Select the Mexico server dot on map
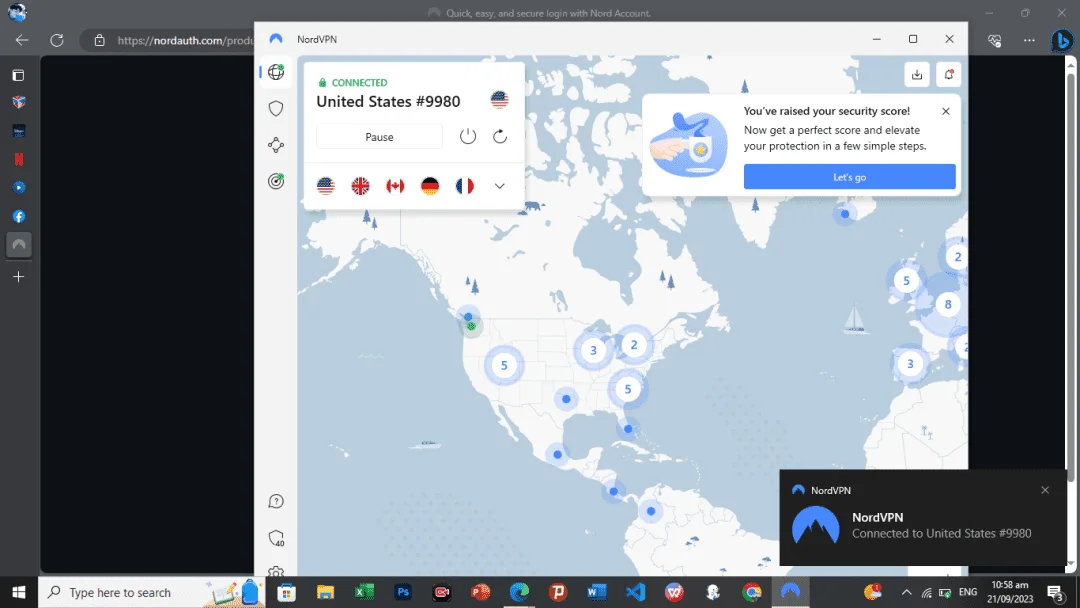This screenshot has height=608, width=1080. (x=557, y=454)
